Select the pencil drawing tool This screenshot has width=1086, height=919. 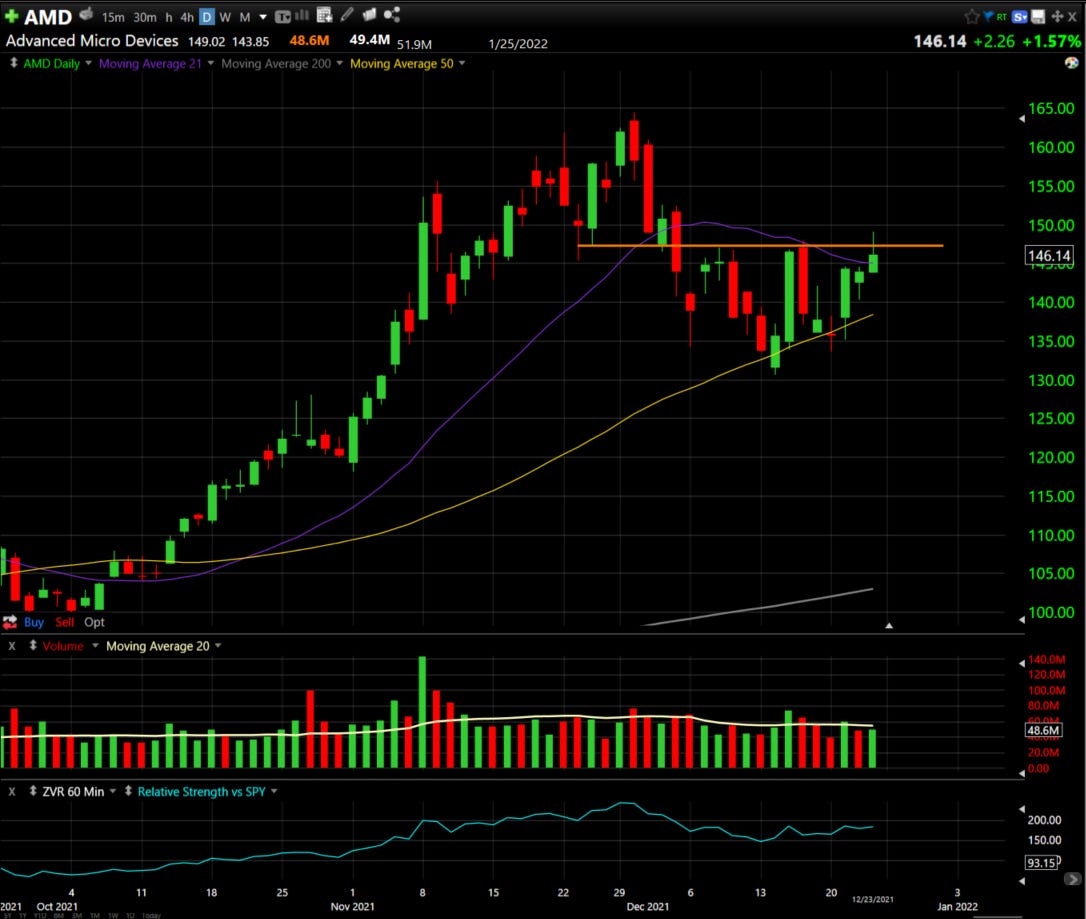click(347, 15)
